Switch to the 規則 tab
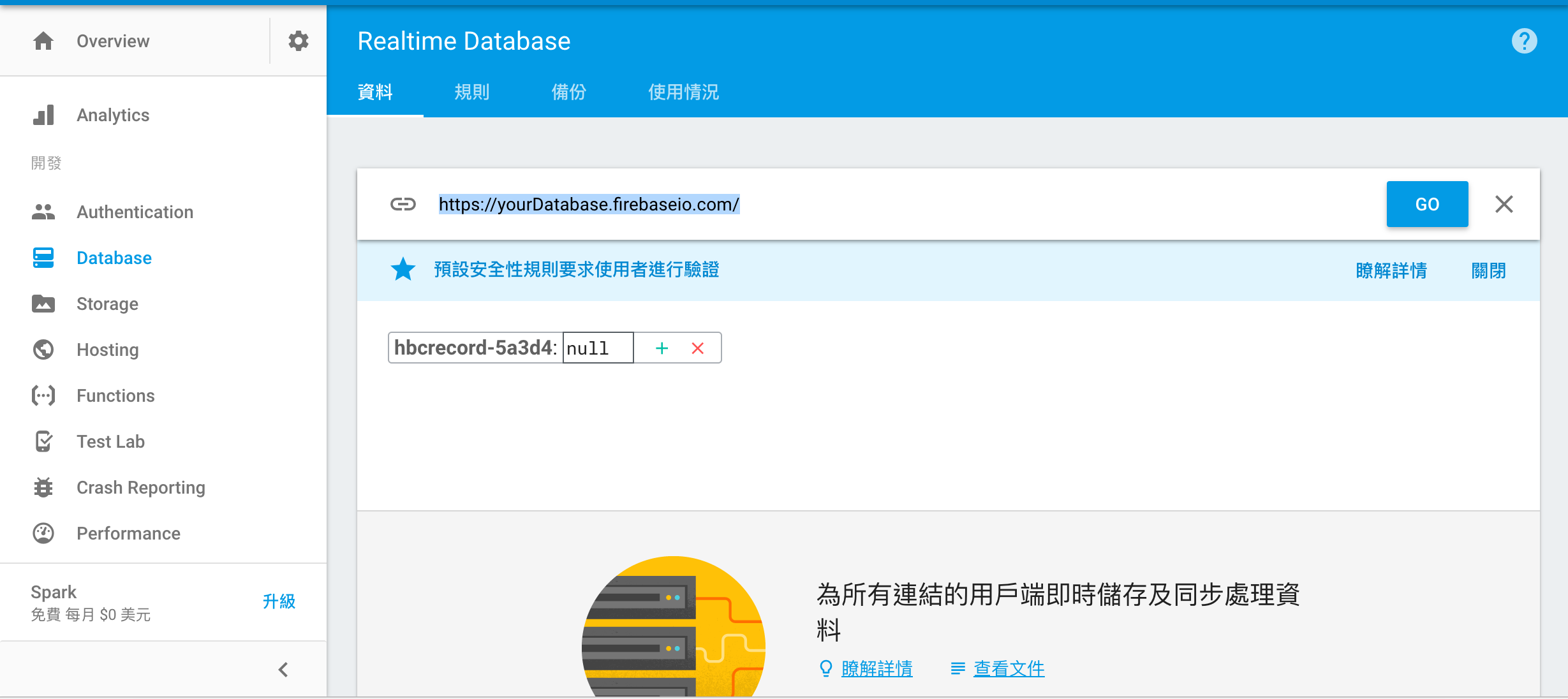The width and height of the screenshot is (1568, 699). coord(471,92)
